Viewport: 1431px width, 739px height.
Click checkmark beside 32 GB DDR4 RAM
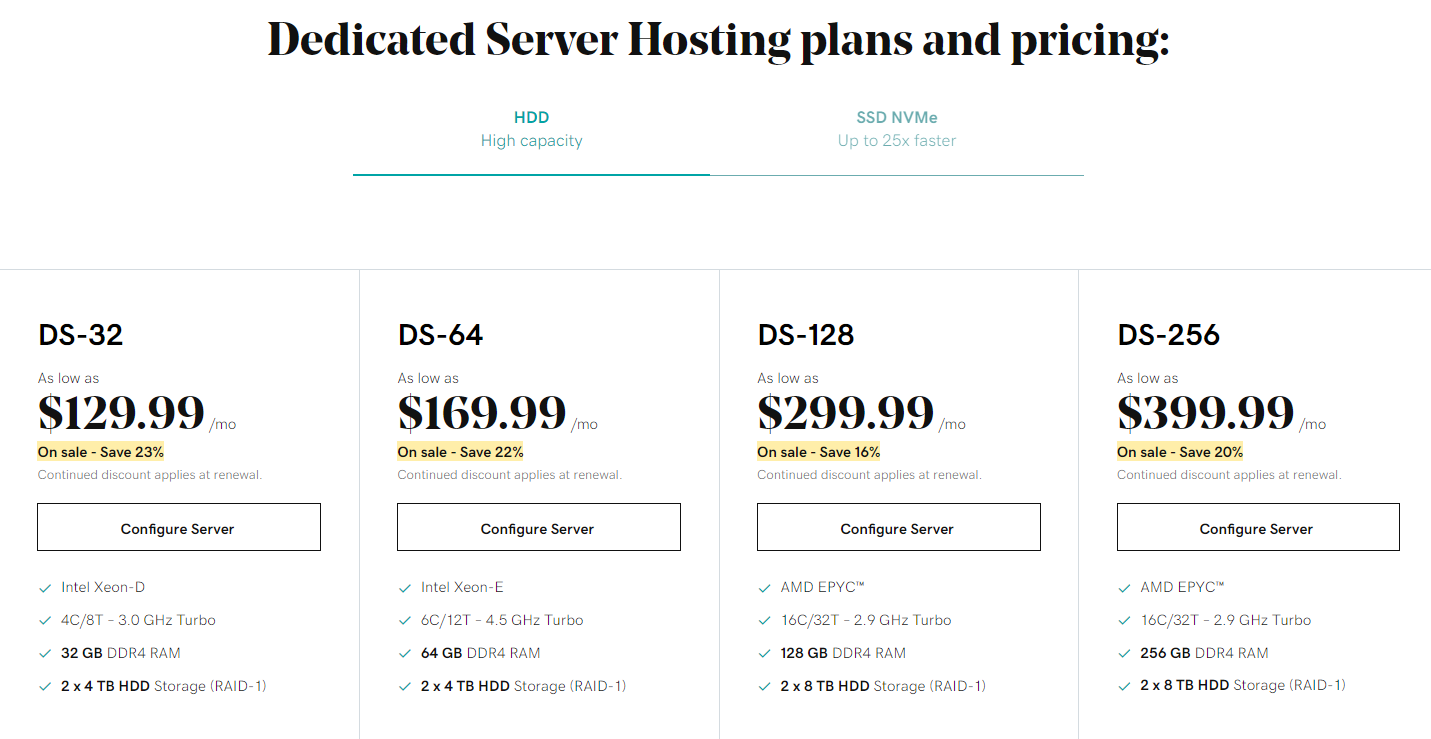coord(45,654)
